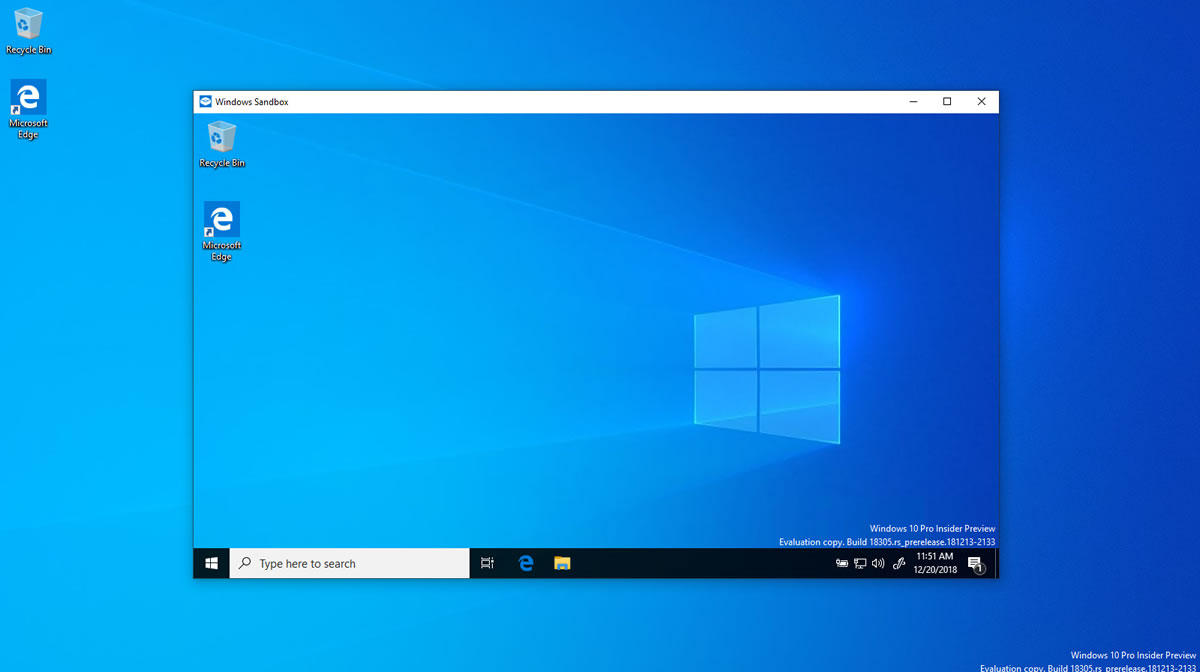This screenshot has width=1200, height=672.
Task: Launch Edge from the sandbox taskbar
Action: click(524, 563)
